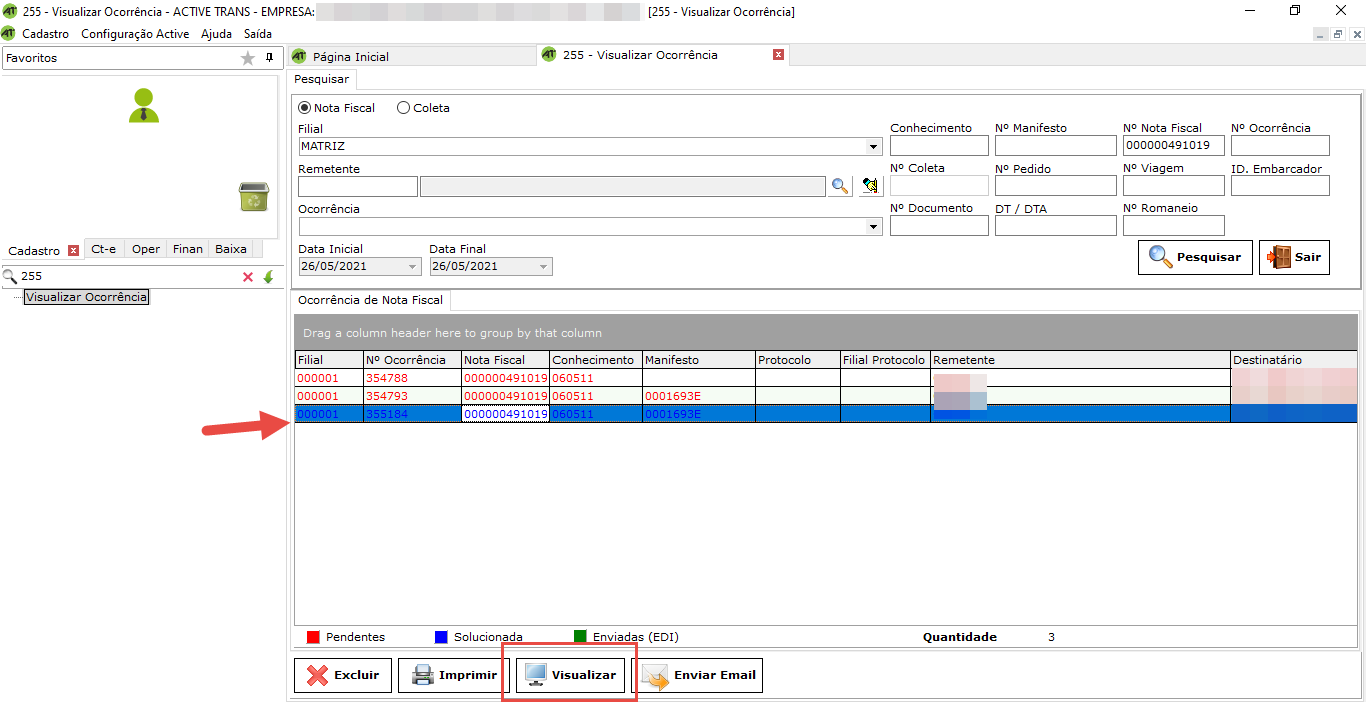
Task: Click the Nº Coleta input field
Action: click(939, 185)
